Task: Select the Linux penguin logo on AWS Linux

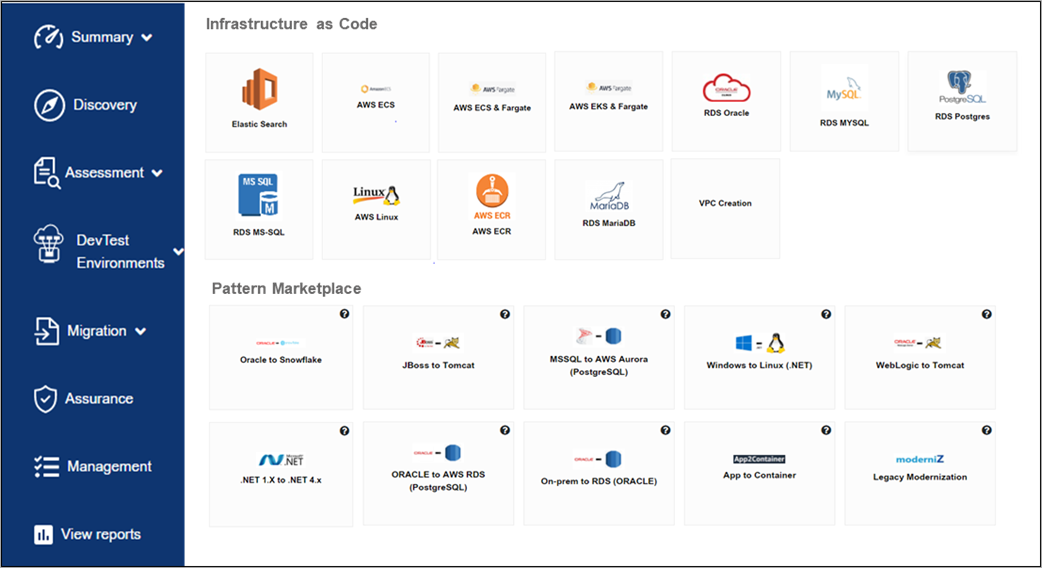Action: (376, 195)
